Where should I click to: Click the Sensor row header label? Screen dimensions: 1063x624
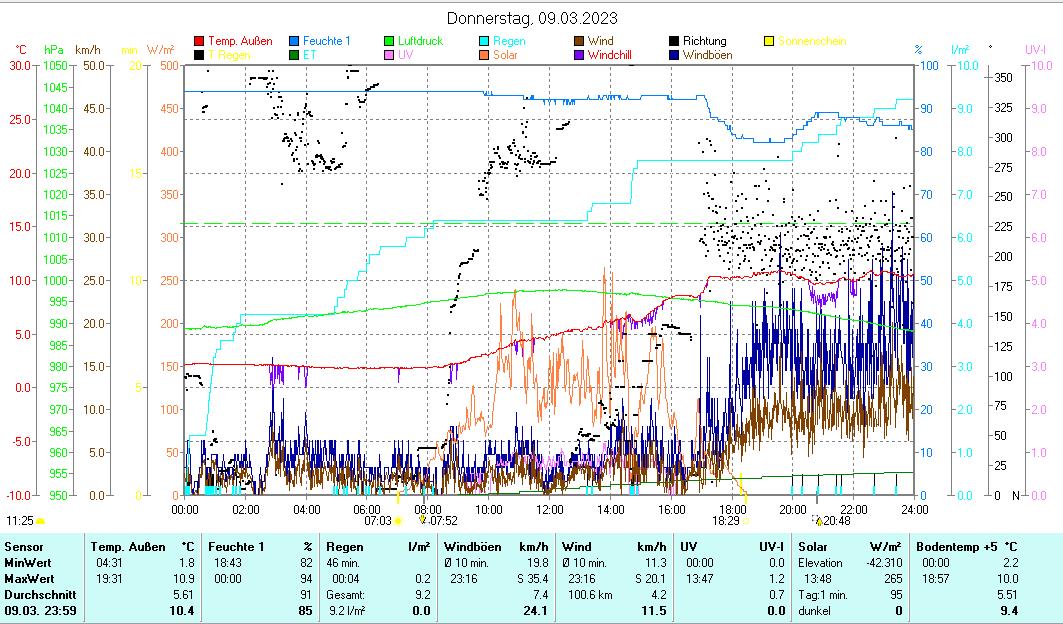point(24,547)
